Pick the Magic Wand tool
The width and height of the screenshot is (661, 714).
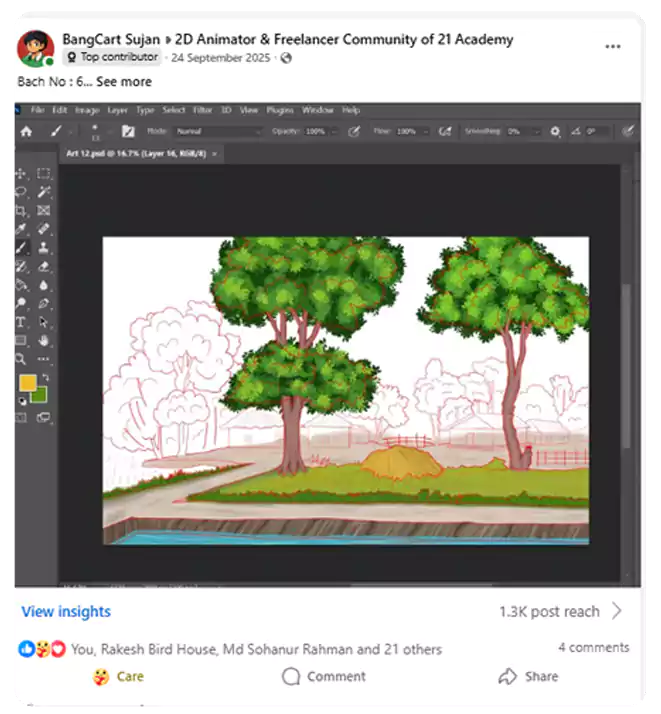pos(44,192)
